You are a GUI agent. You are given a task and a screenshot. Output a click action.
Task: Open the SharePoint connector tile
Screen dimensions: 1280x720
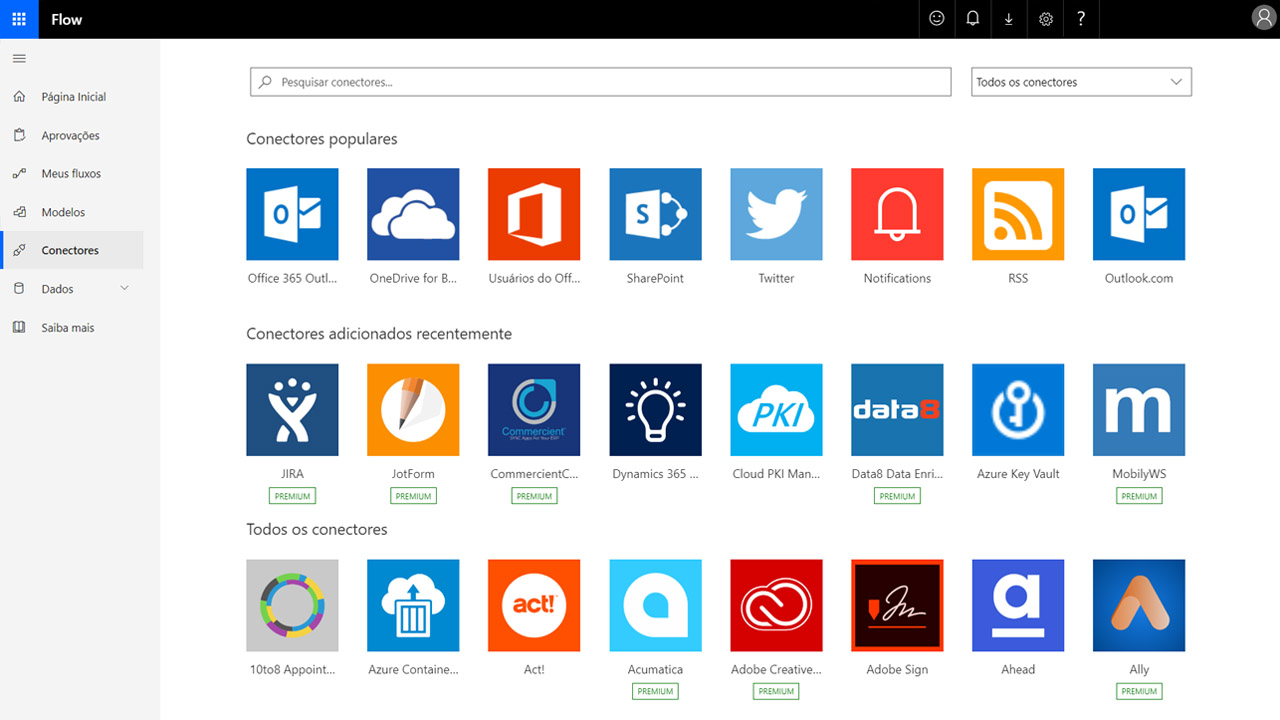point(655,214)
